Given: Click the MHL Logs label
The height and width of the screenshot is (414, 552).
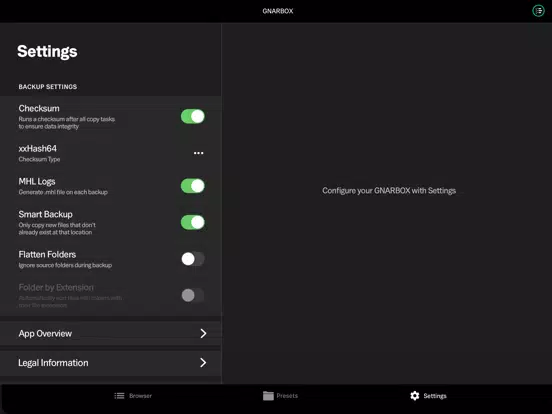Looking at the screenshot, I should click(x=37, y=182).
